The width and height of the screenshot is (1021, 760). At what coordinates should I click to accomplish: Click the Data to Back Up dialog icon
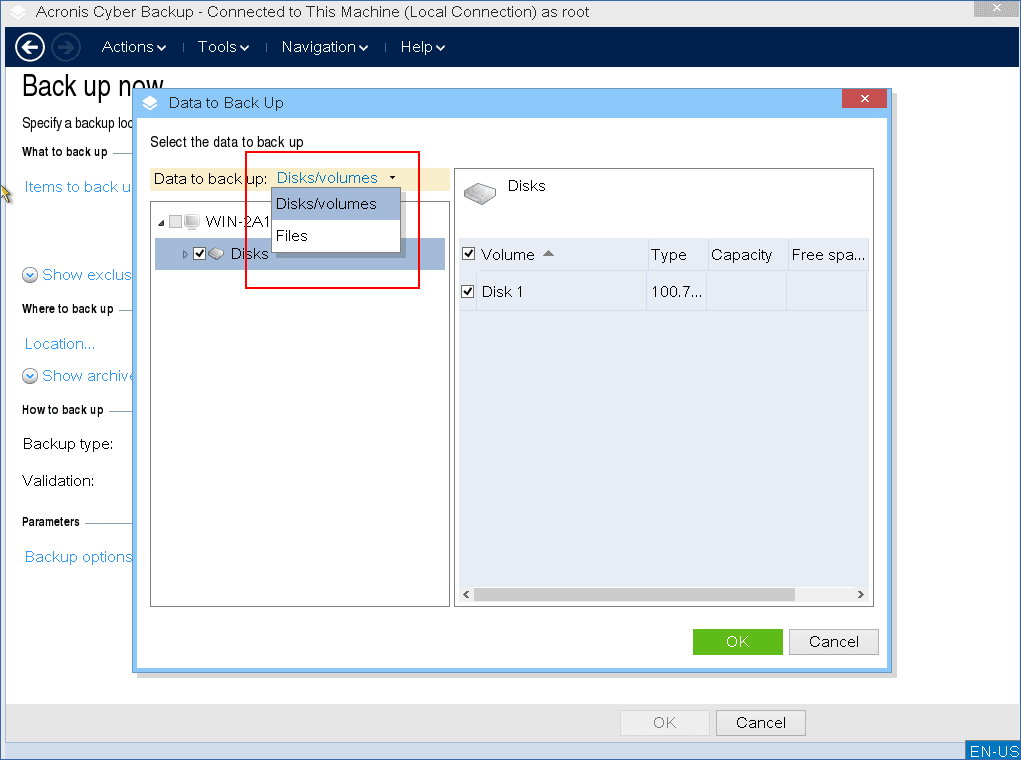tap(150, 103)
